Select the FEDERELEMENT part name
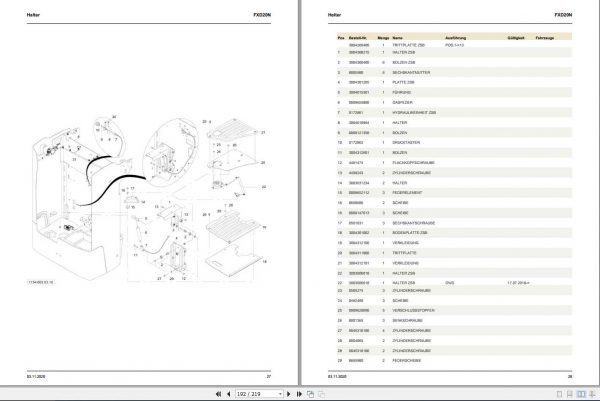Viewport: 600px width, 401px height. pyautogui.click(x=407, y=193)
